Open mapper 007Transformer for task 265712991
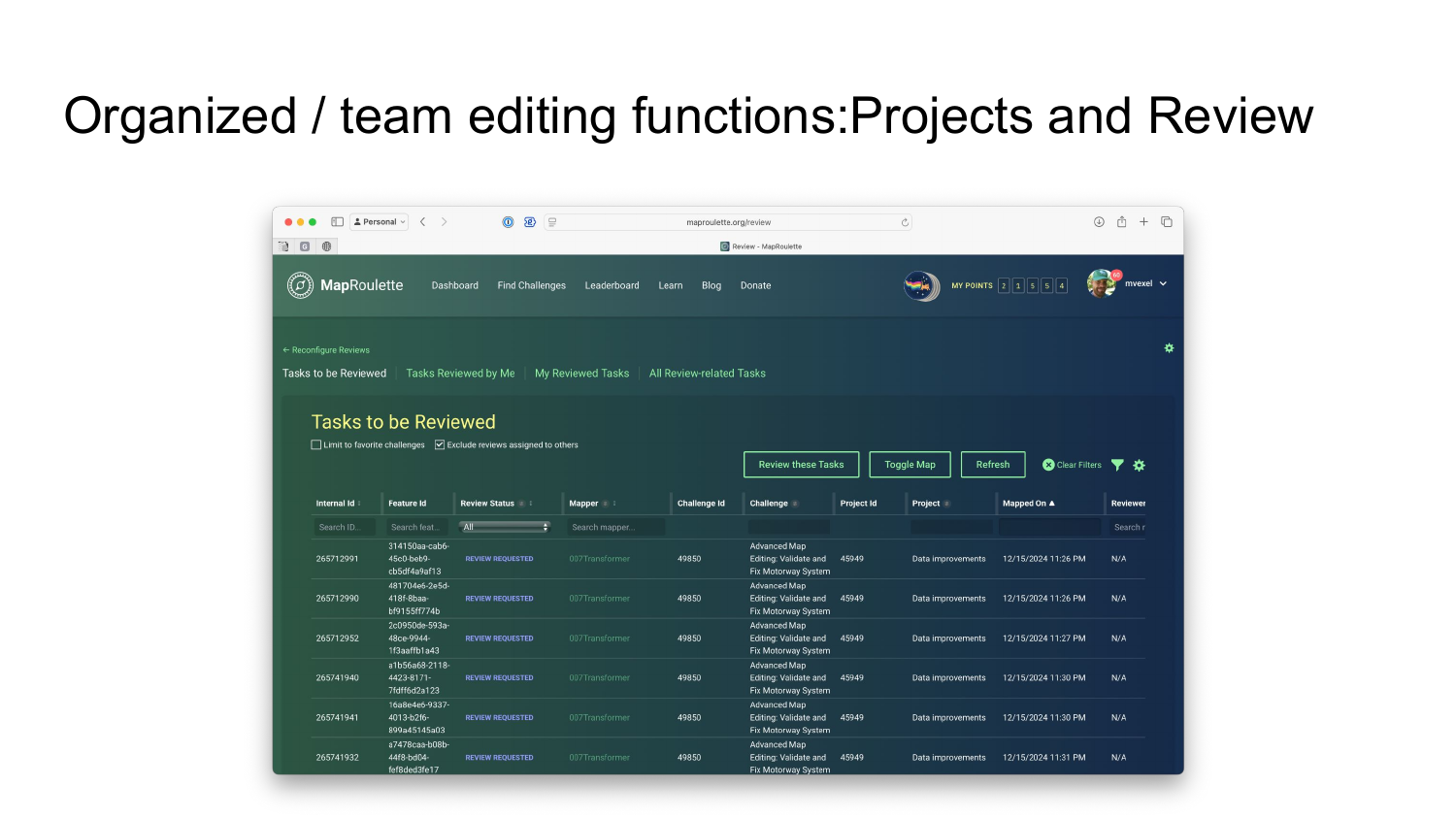 [600, 559]
